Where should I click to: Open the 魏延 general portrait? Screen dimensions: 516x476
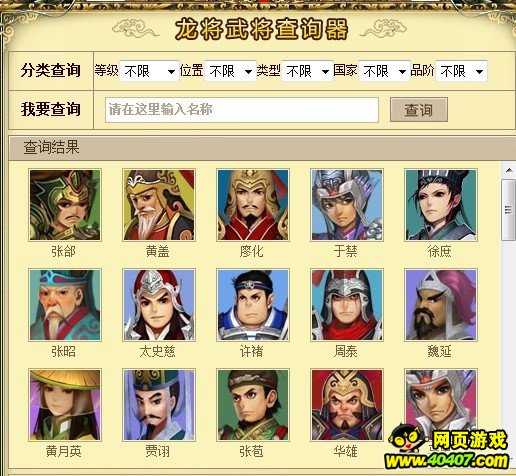(x=441, y=305)
